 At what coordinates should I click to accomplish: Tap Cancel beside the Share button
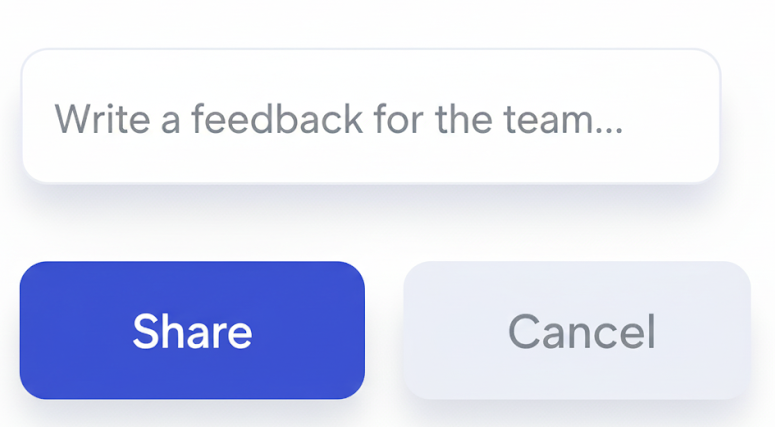click(577, 331)
